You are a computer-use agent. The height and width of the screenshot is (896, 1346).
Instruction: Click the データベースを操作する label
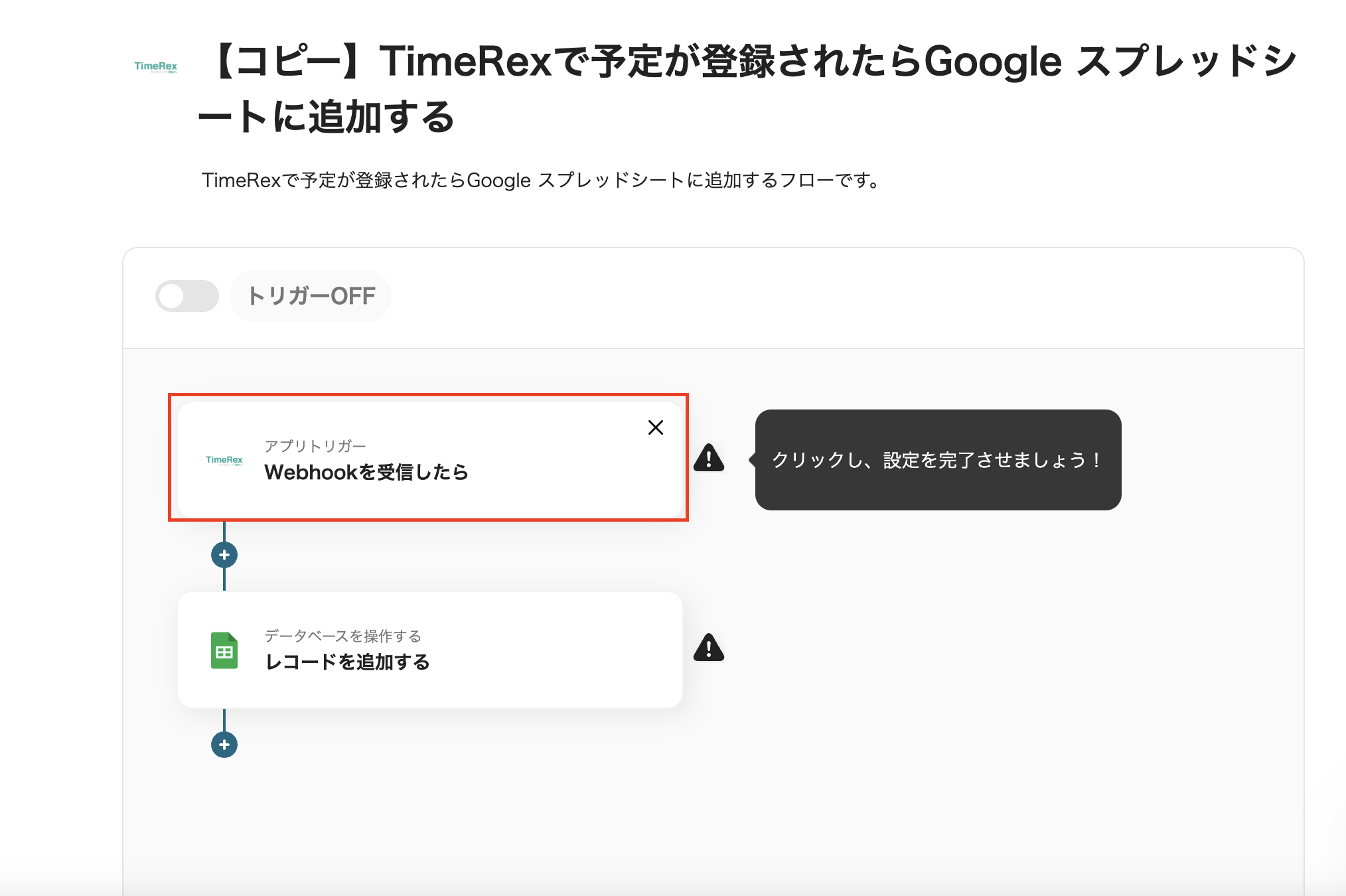(x=342, y=636)
